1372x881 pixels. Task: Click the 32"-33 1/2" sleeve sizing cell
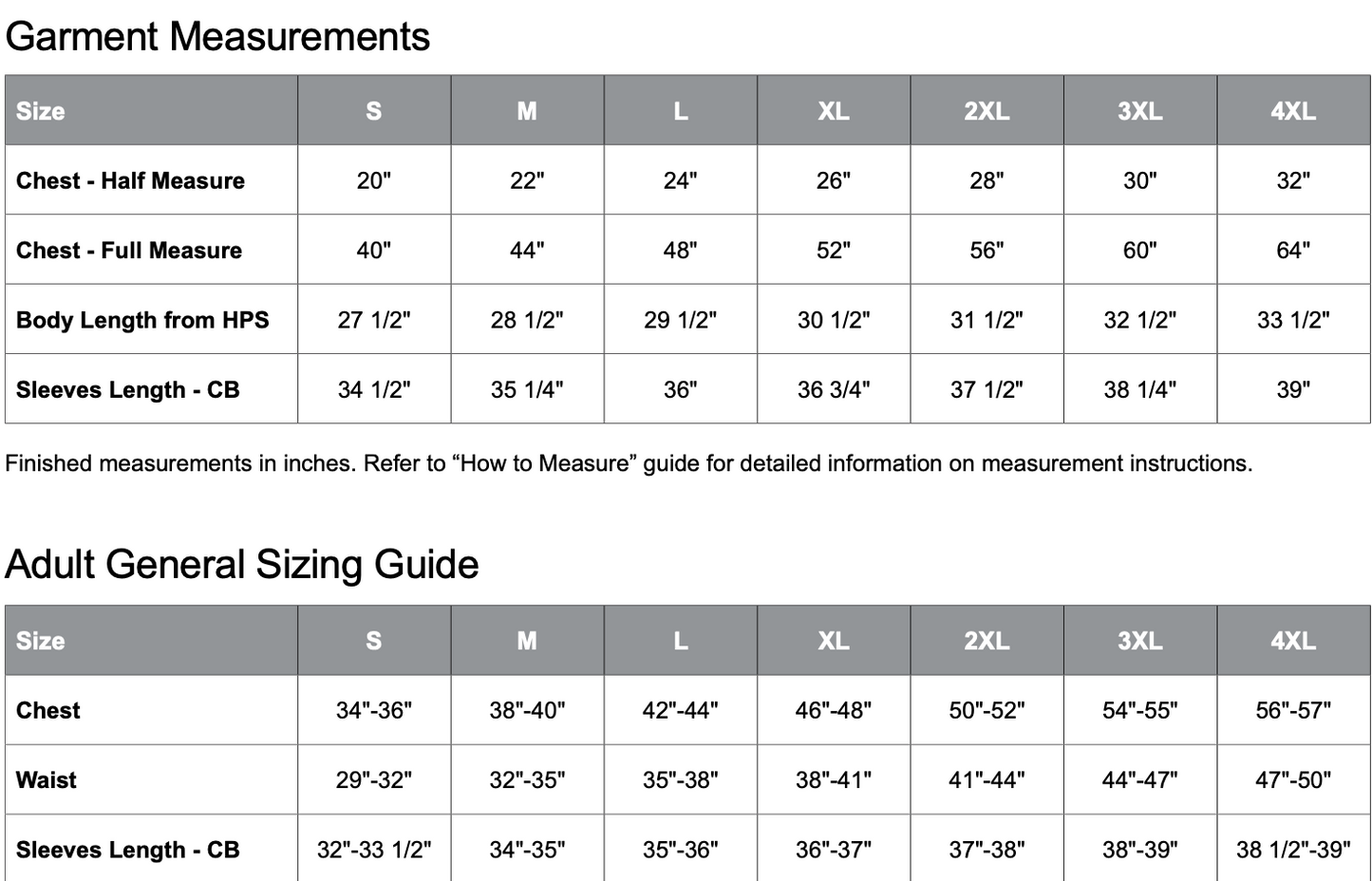tap(374, 850)
